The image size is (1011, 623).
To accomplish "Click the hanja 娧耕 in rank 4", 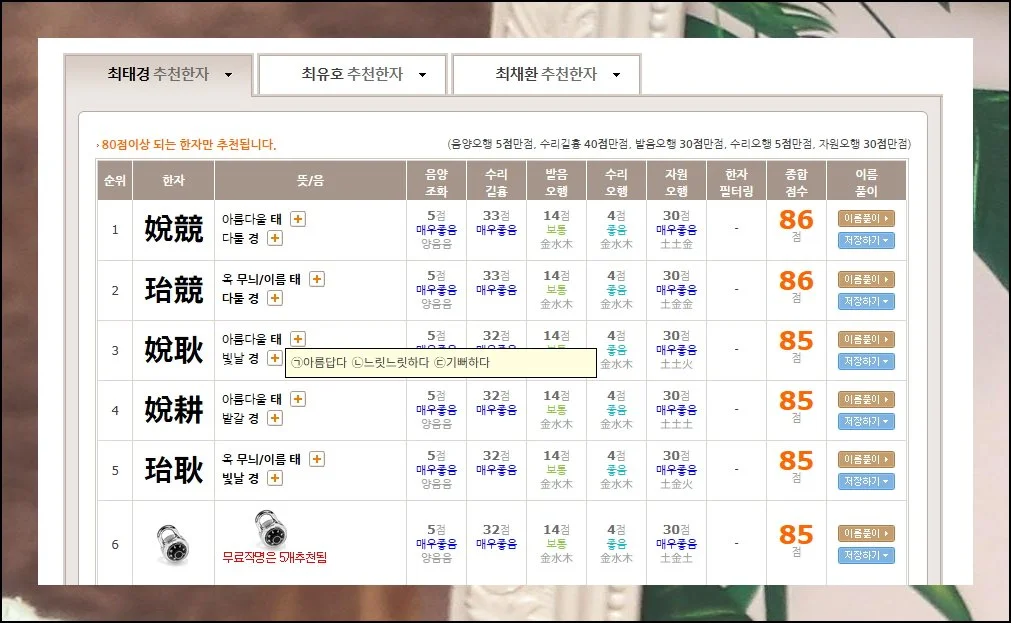I will pyautogui.click(x=174, y=410).
